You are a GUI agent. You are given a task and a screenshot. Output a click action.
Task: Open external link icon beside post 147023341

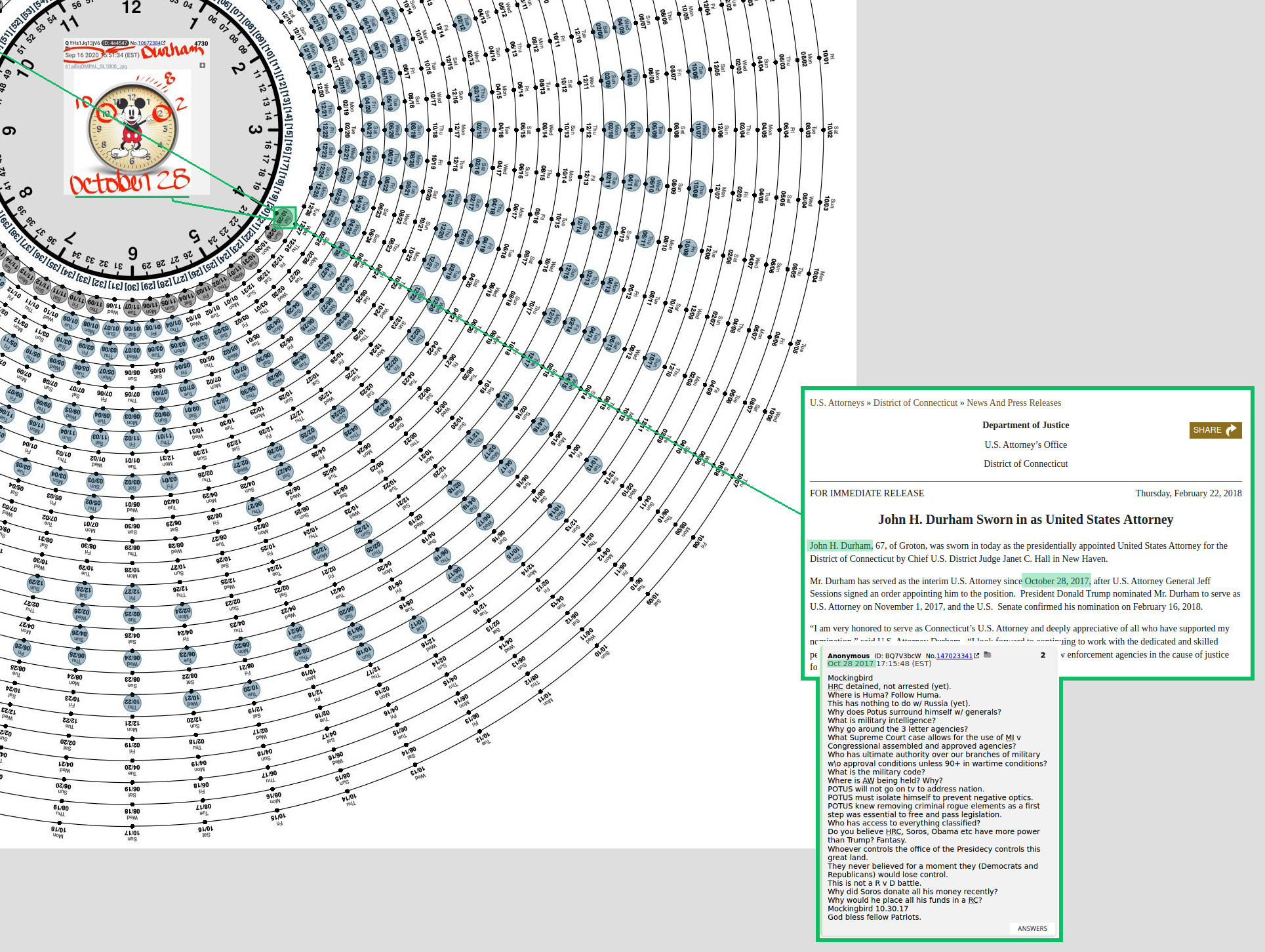(976, 656)
